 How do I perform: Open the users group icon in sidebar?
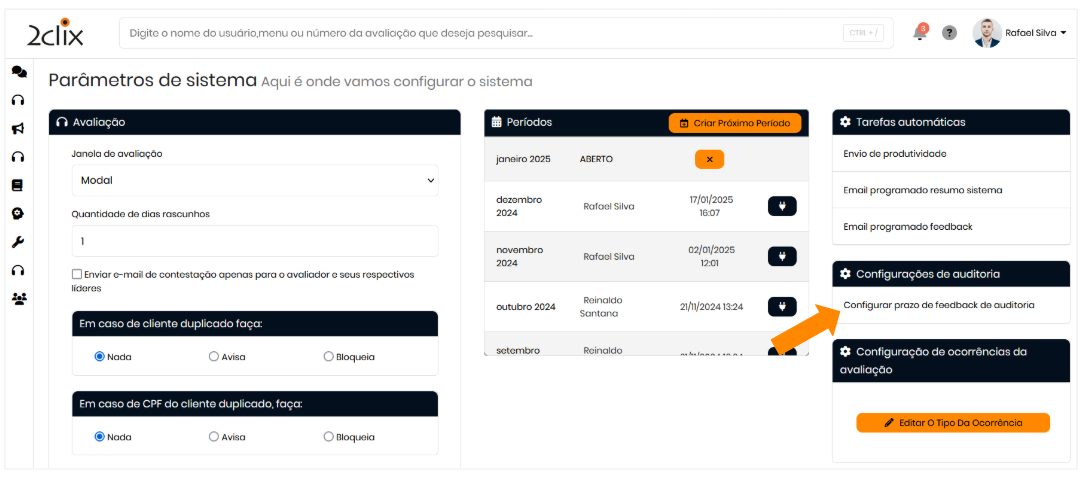click(x=19, y=298)
